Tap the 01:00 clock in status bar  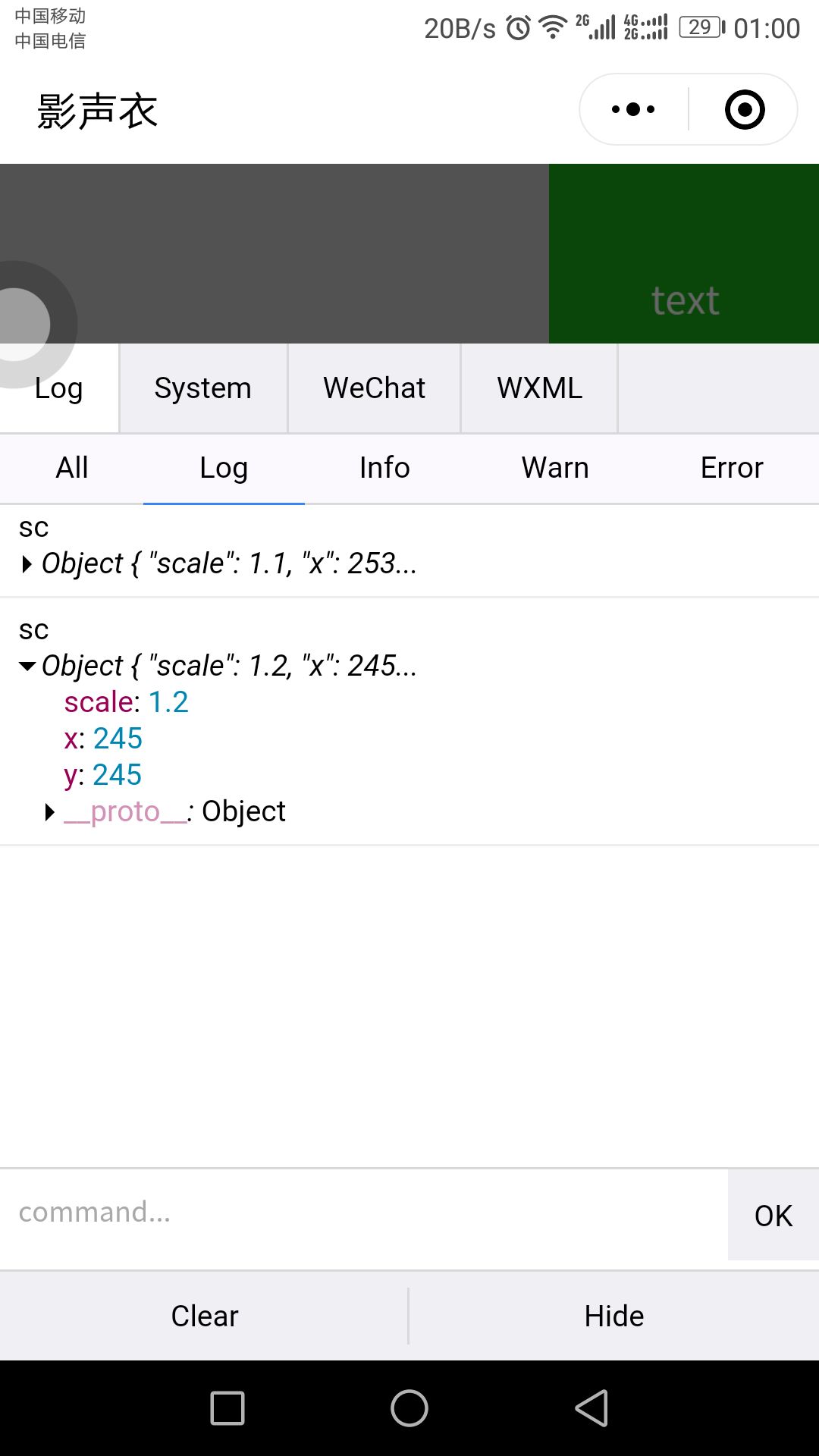point(767,28)
